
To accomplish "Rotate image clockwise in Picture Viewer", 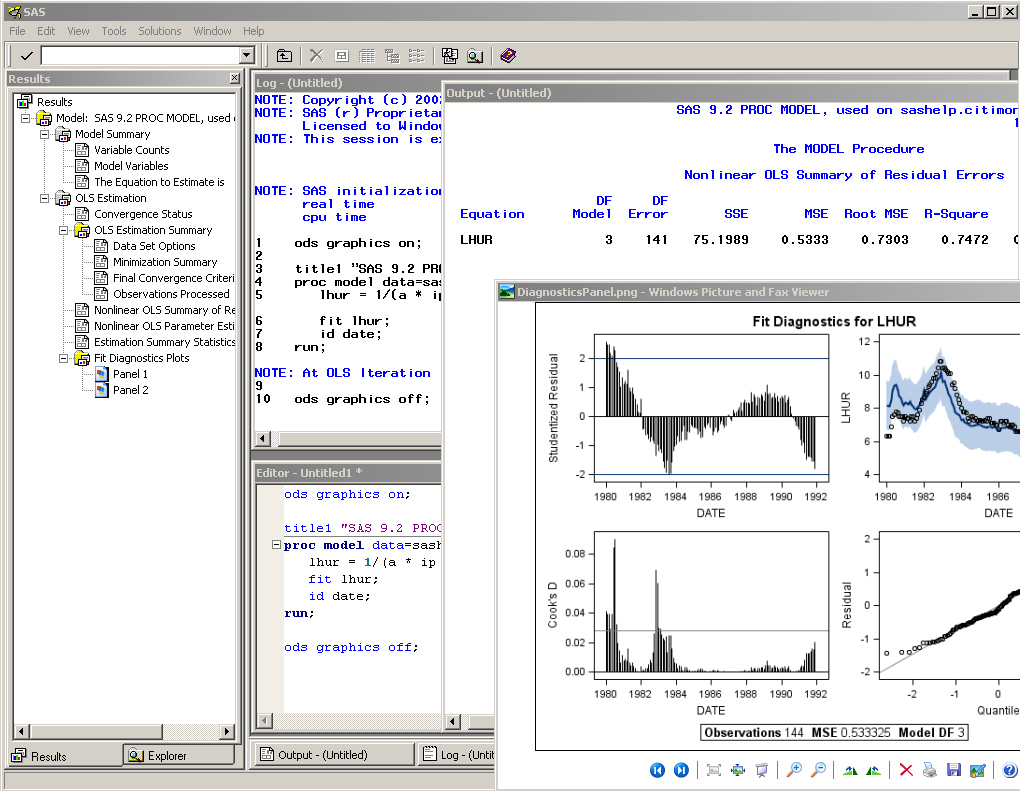I will (x=850, y=770).
